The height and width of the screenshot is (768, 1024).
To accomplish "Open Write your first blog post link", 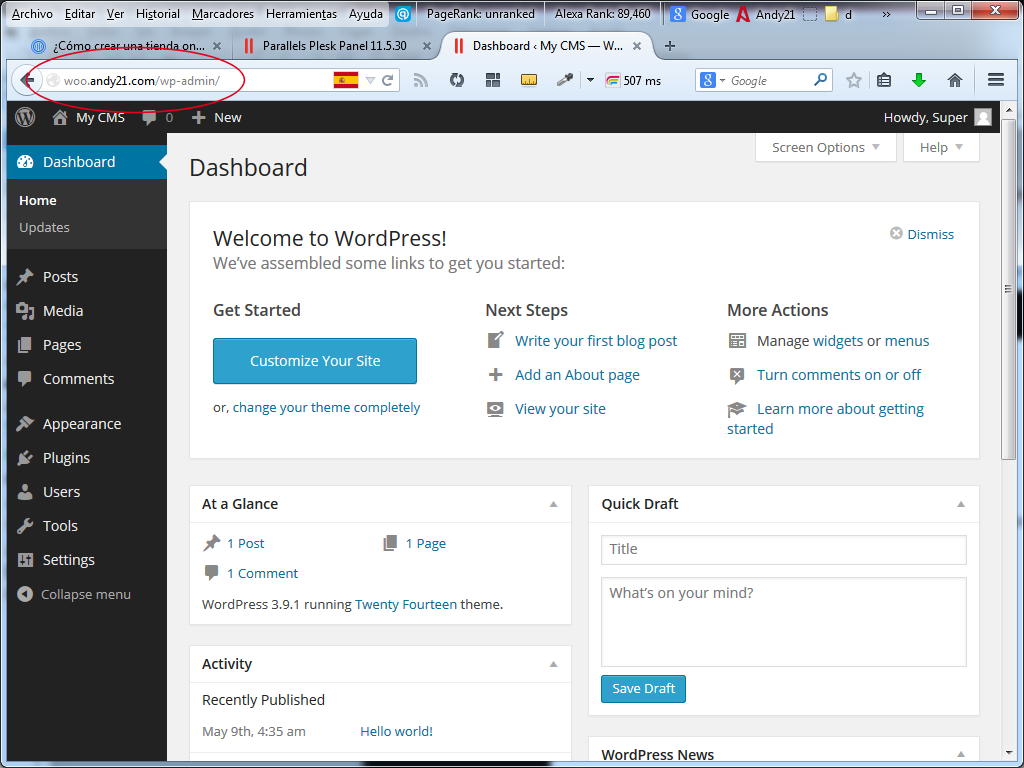I will 596,341.
